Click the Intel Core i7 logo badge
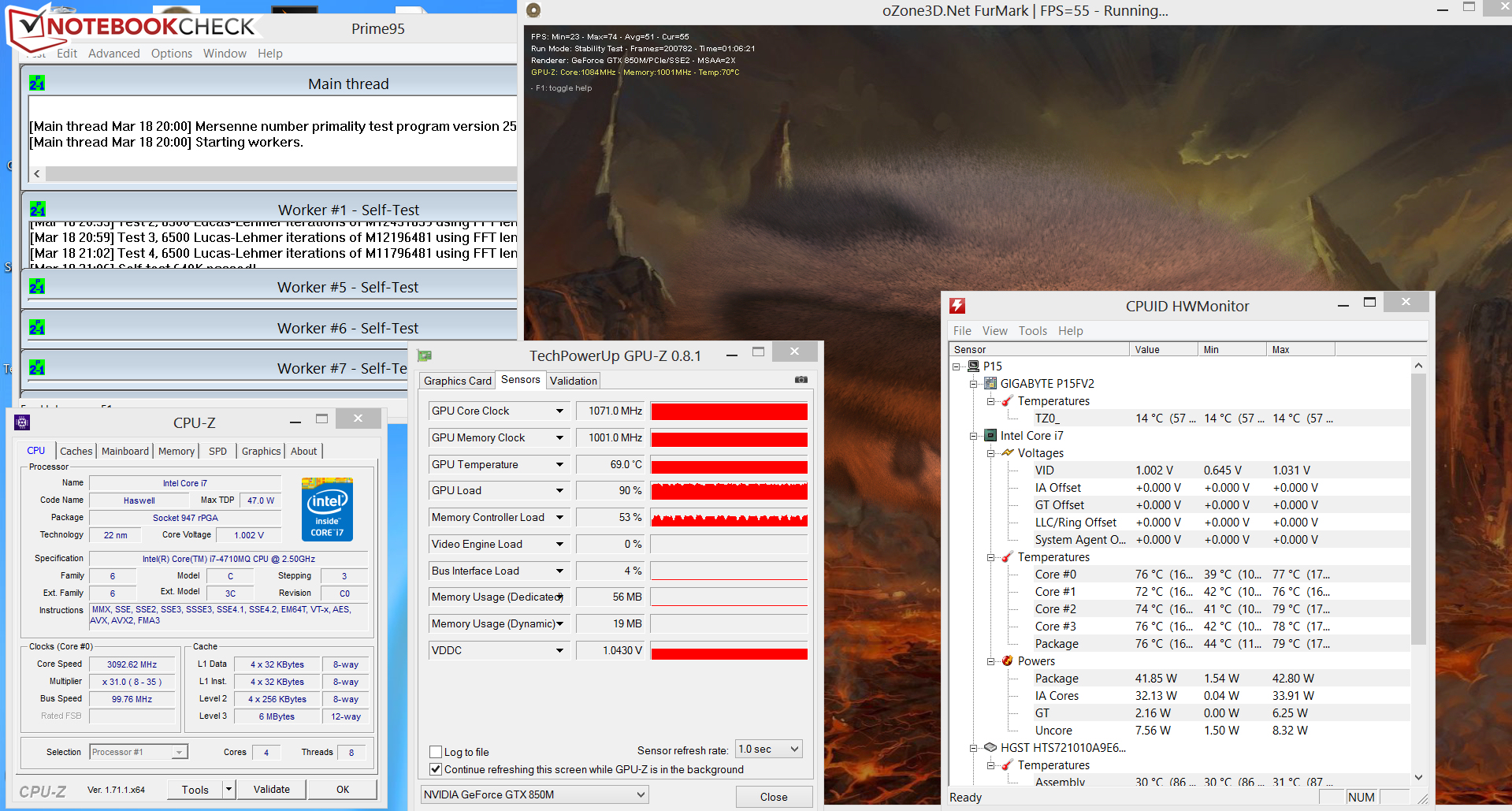1512x811 pixels. pos(327,509)
